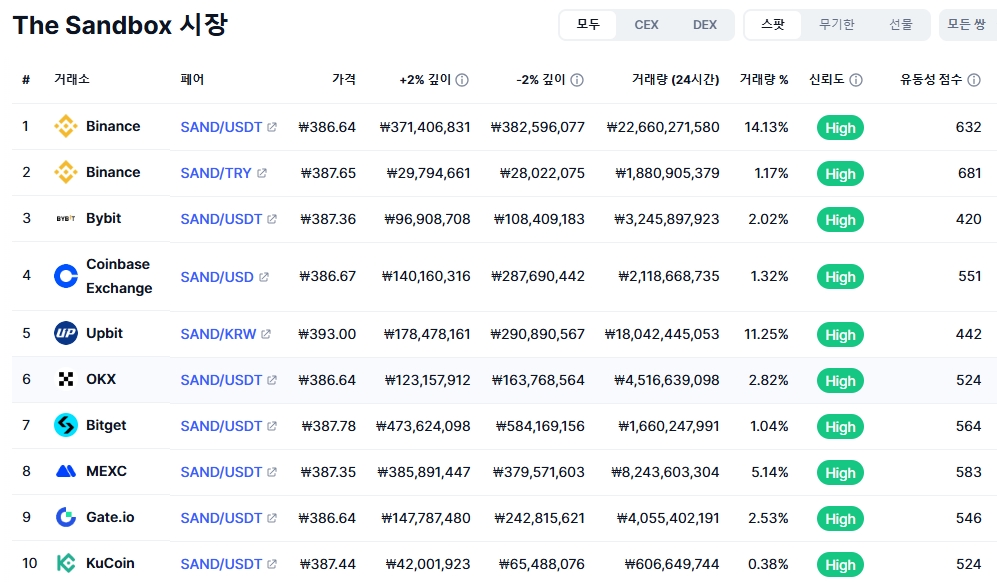Image resolution: width=997 pixels, height=582 pixels.
Task: Select the 스팟 market tab
Action: (773, 25)
